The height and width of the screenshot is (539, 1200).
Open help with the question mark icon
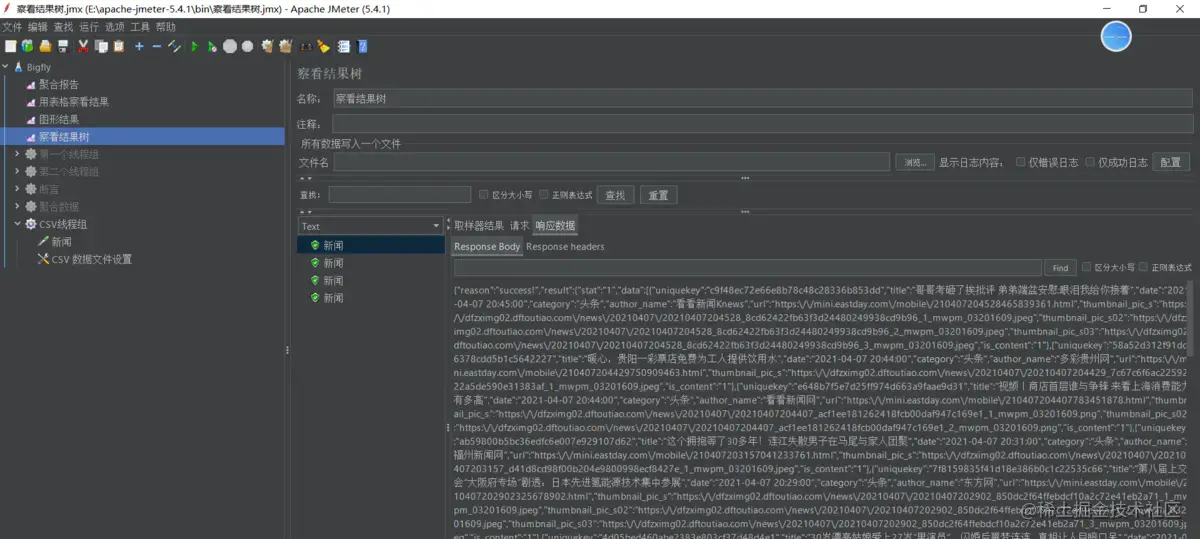pos(362,46)
